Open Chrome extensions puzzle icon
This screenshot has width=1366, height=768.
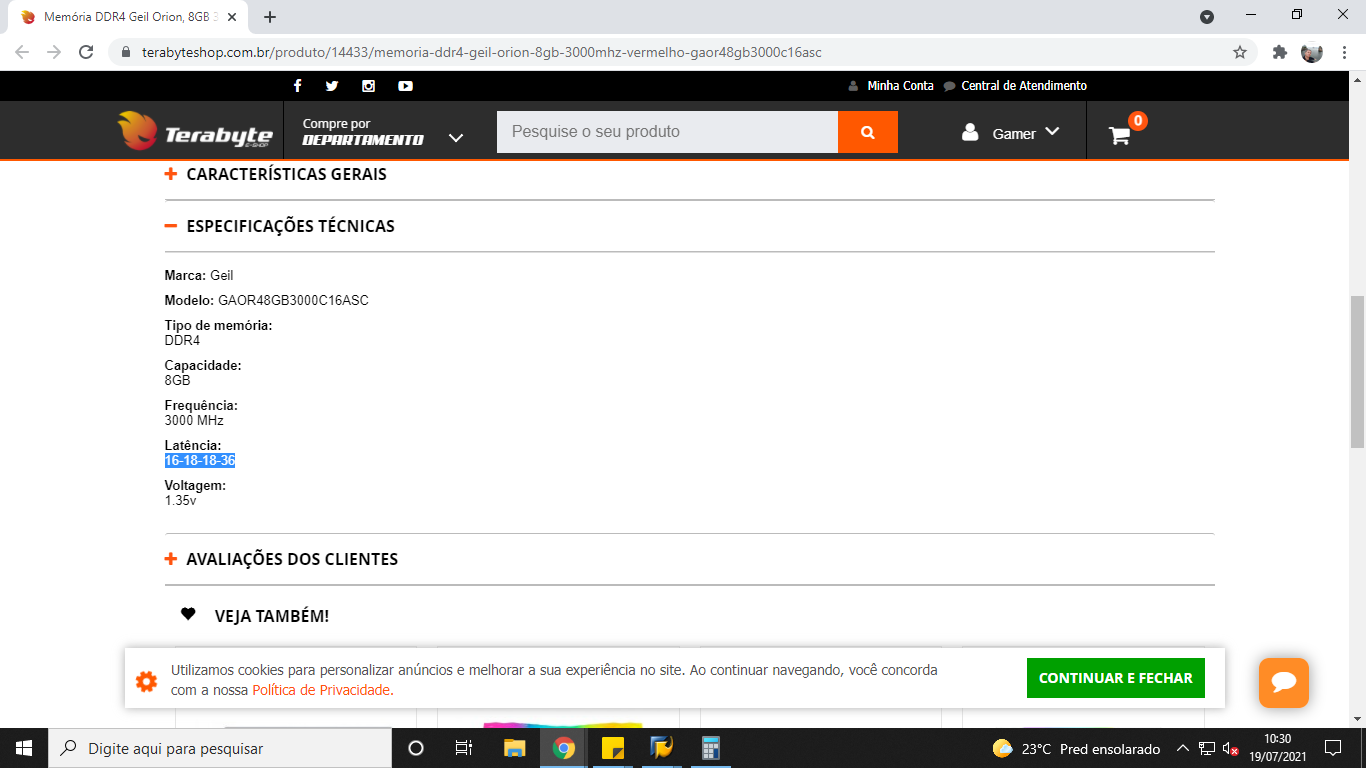pos(1279,52)
